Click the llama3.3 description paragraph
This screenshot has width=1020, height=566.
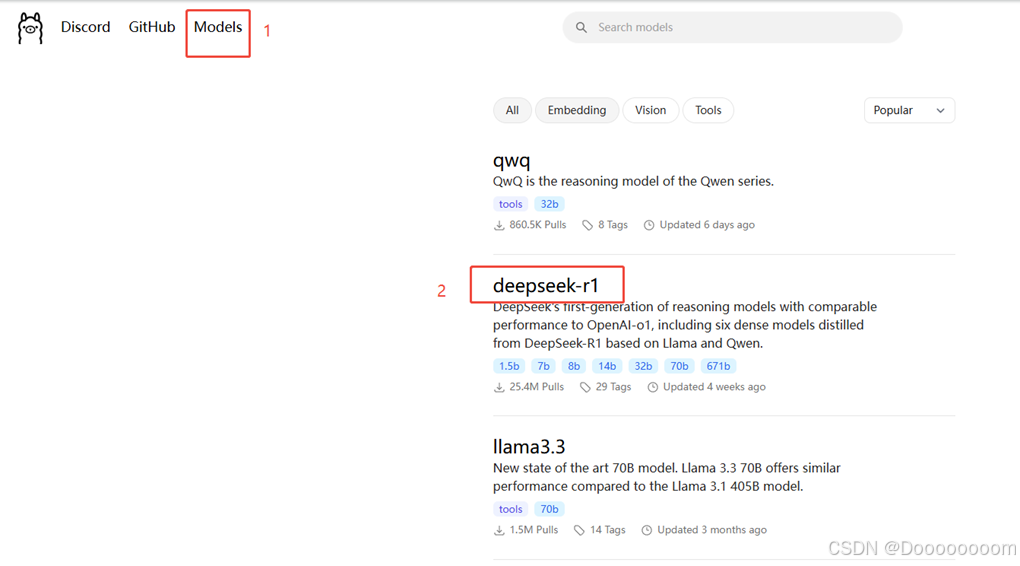[x=667, y=477]
